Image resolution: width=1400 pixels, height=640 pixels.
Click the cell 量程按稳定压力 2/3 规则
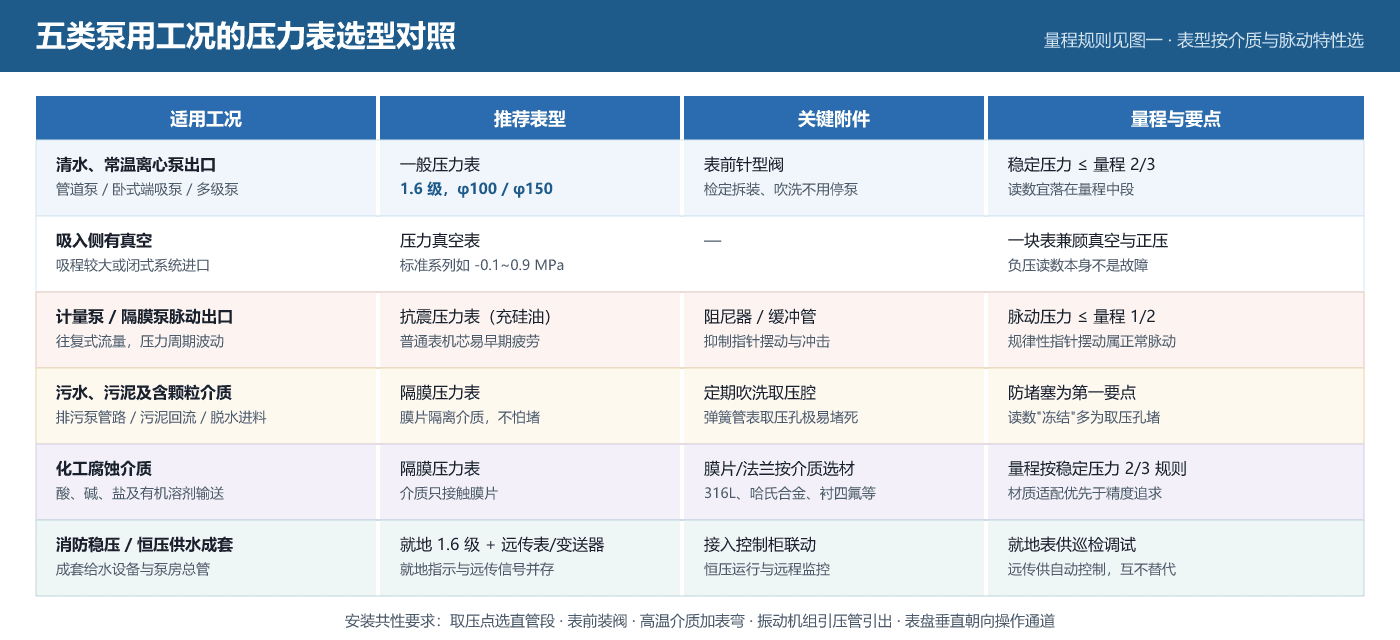tap(1097, 469)
